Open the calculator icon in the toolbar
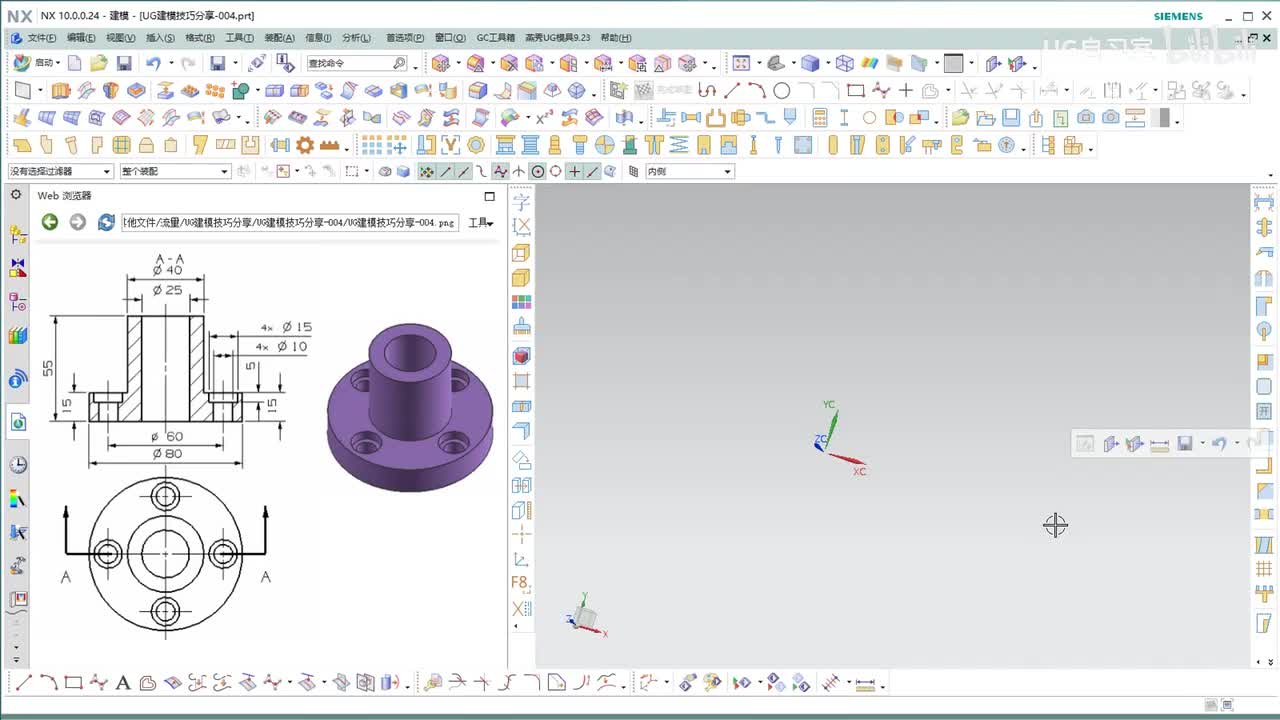Screen dimensions: 1280x720 tap(820, 117)
